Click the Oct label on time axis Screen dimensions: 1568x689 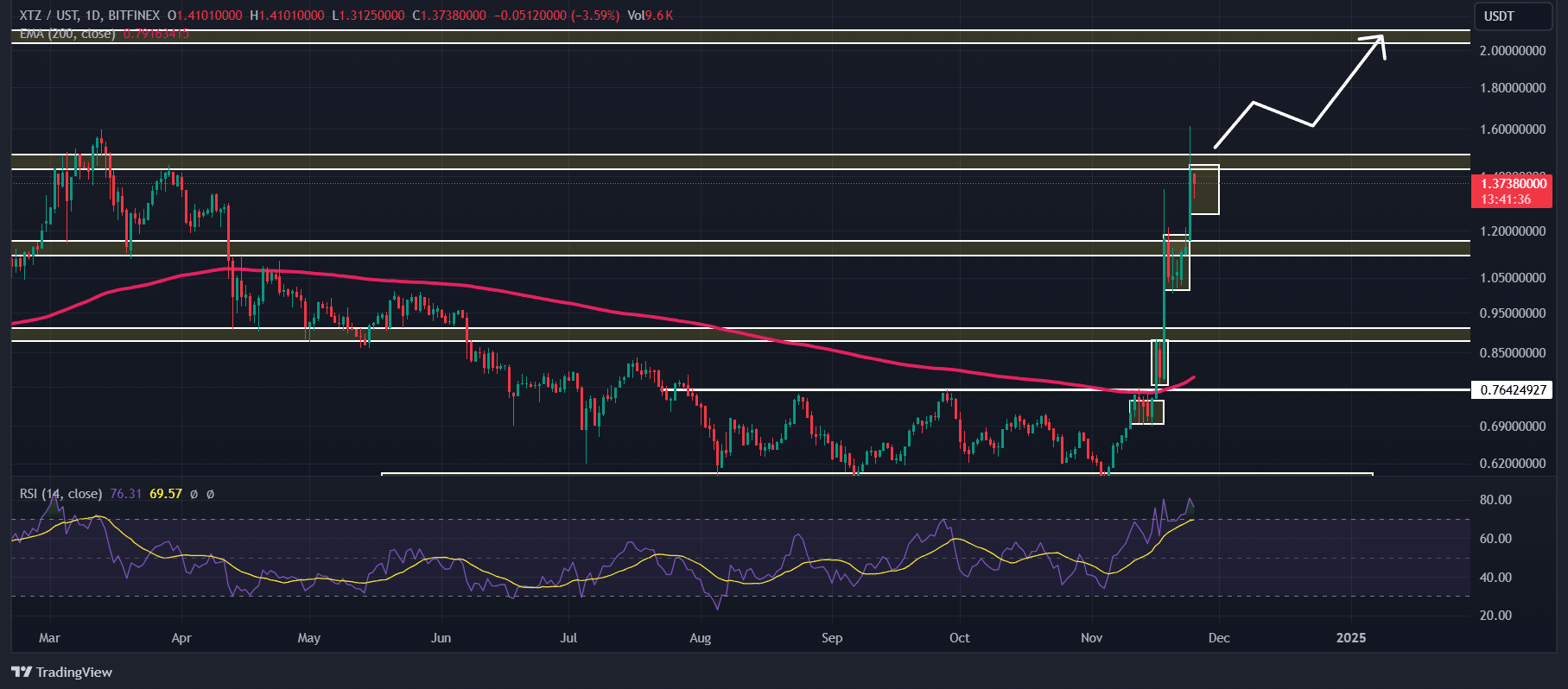959,638
